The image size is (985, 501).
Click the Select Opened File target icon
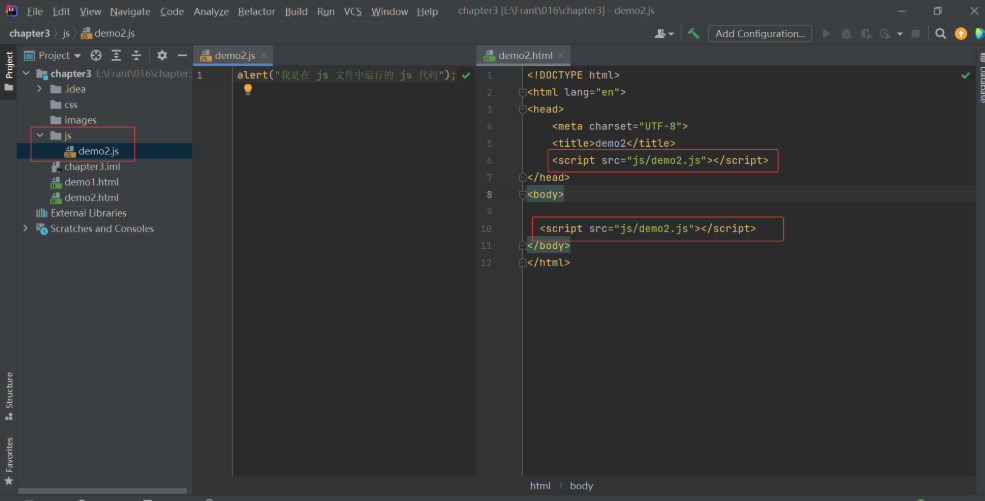click(x=96, y=55)
